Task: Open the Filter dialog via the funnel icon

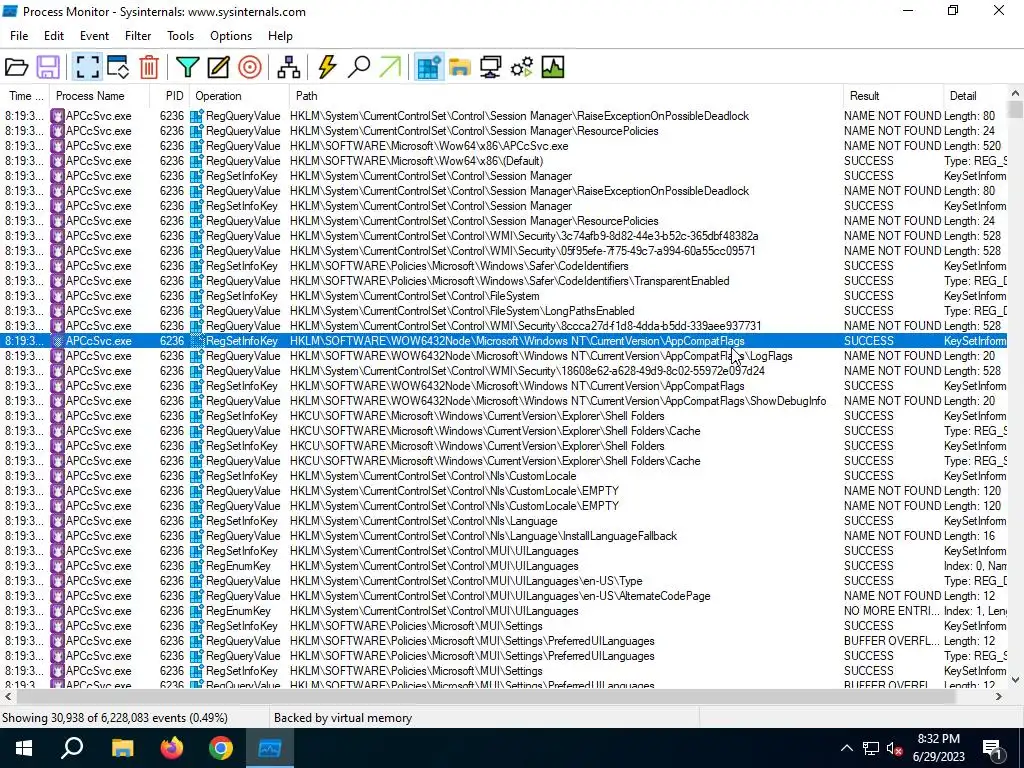Action: point(187,67)
